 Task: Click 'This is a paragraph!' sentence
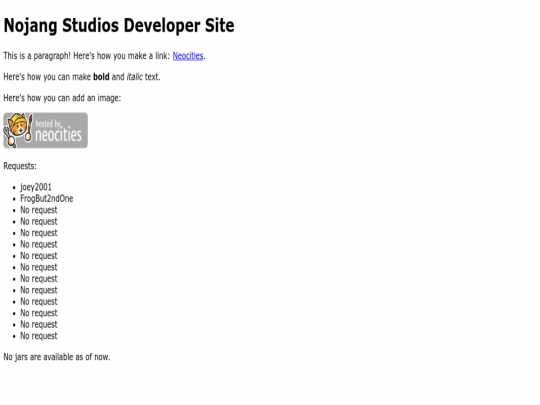(x=37, y=56)
